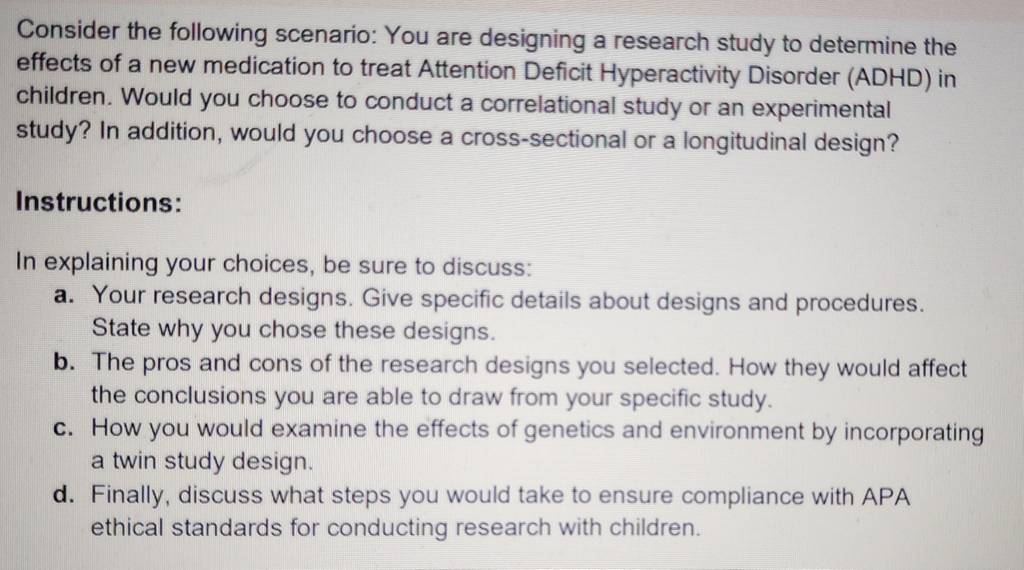Click the list marker 'c.'
Image resolution: width=1024 pixels, height=570 pixels.
(x=63, y=428)
